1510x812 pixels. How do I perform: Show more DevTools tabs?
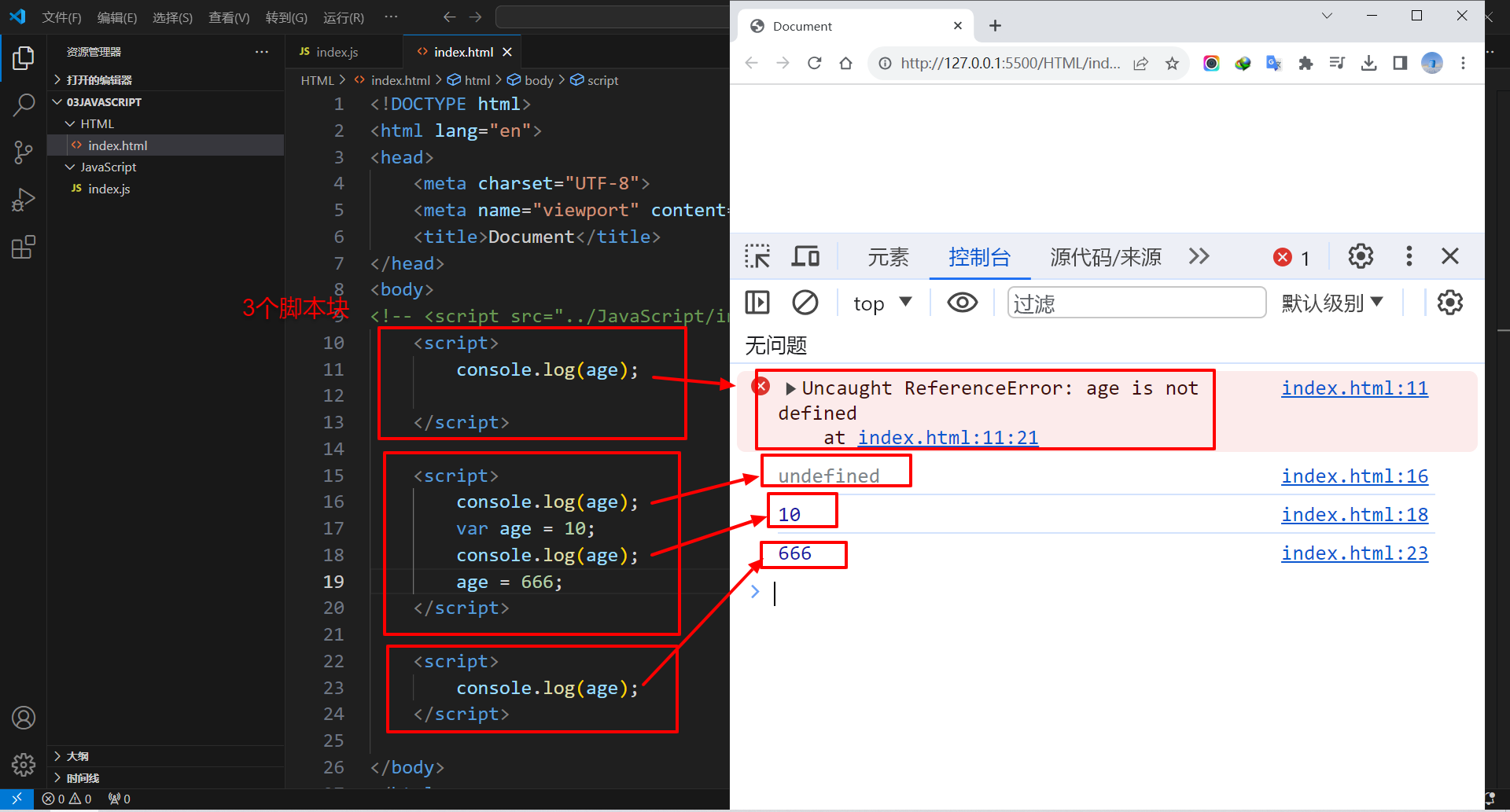(1199, 256)
